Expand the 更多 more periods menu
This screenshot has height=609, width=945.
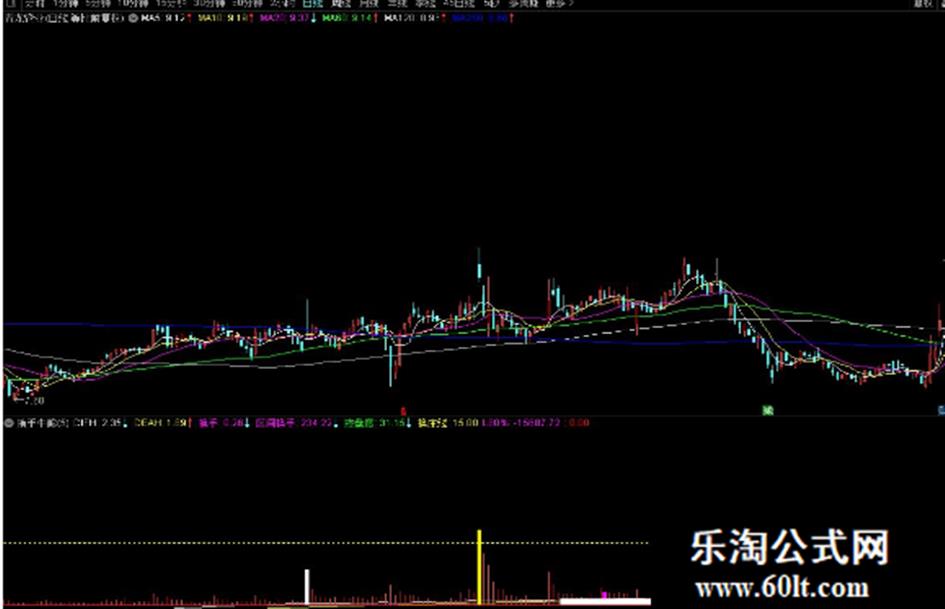click(559, 4)
